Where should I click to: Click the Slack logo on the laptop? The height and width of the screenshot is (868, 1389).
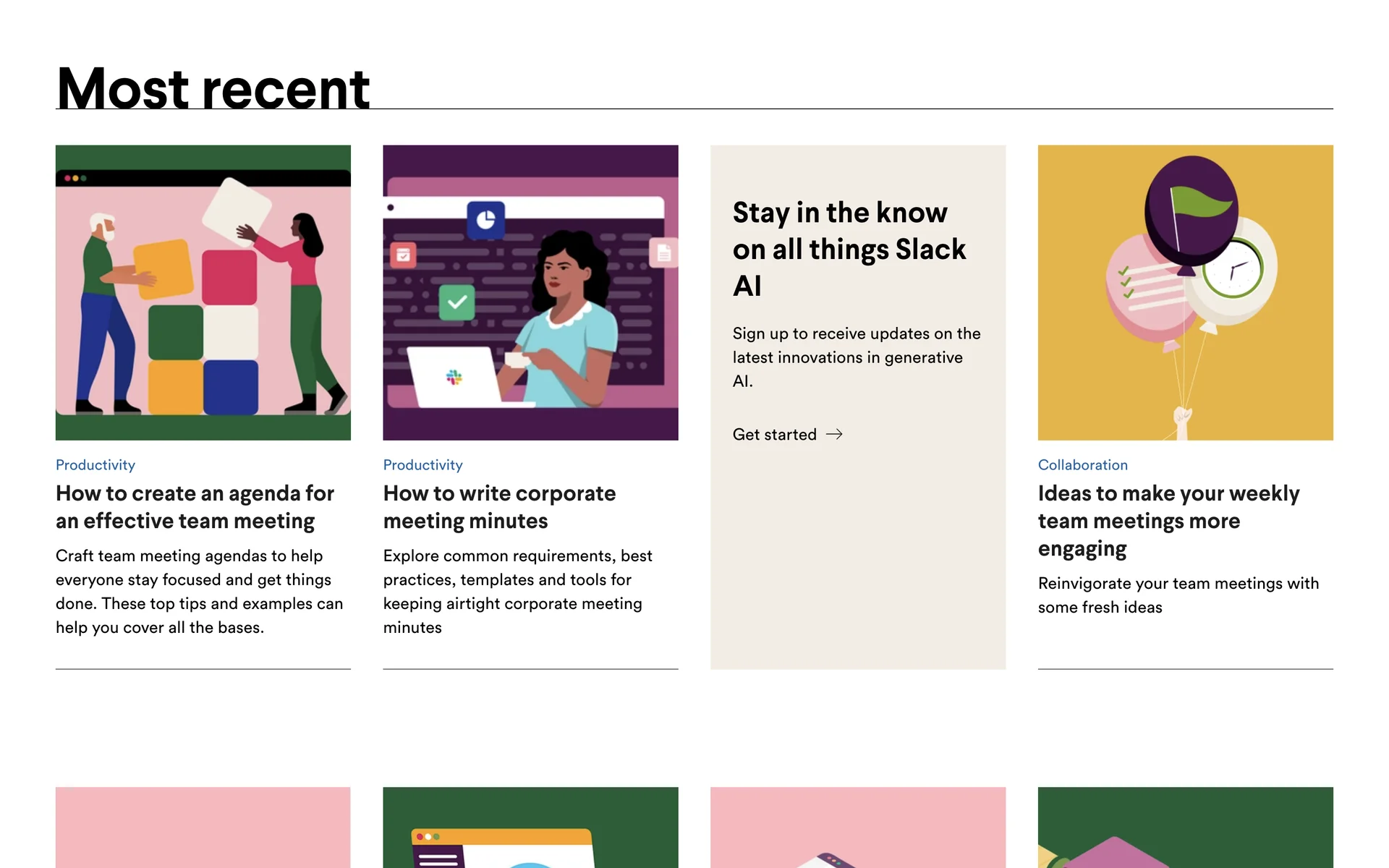click(454, 377)
